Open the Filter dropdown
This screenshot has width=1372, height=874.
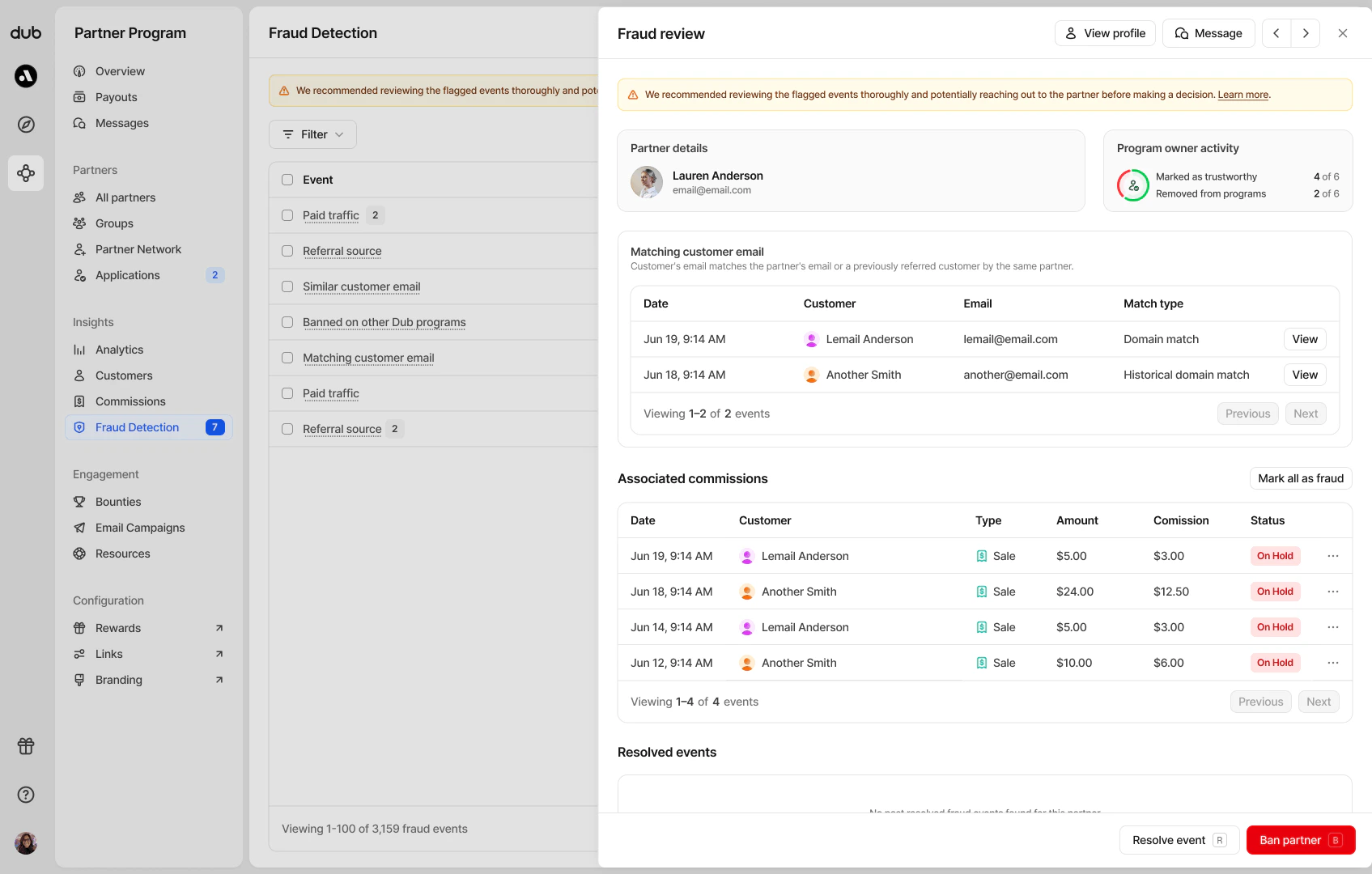coord(312,134)
